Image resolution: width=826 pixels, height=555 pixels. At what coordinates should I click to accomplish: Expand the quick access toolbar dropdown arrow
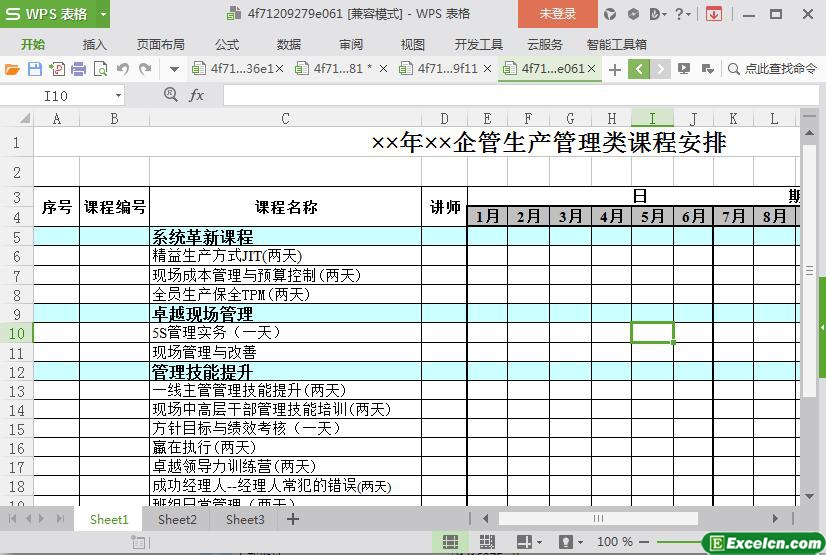(174, 69)
